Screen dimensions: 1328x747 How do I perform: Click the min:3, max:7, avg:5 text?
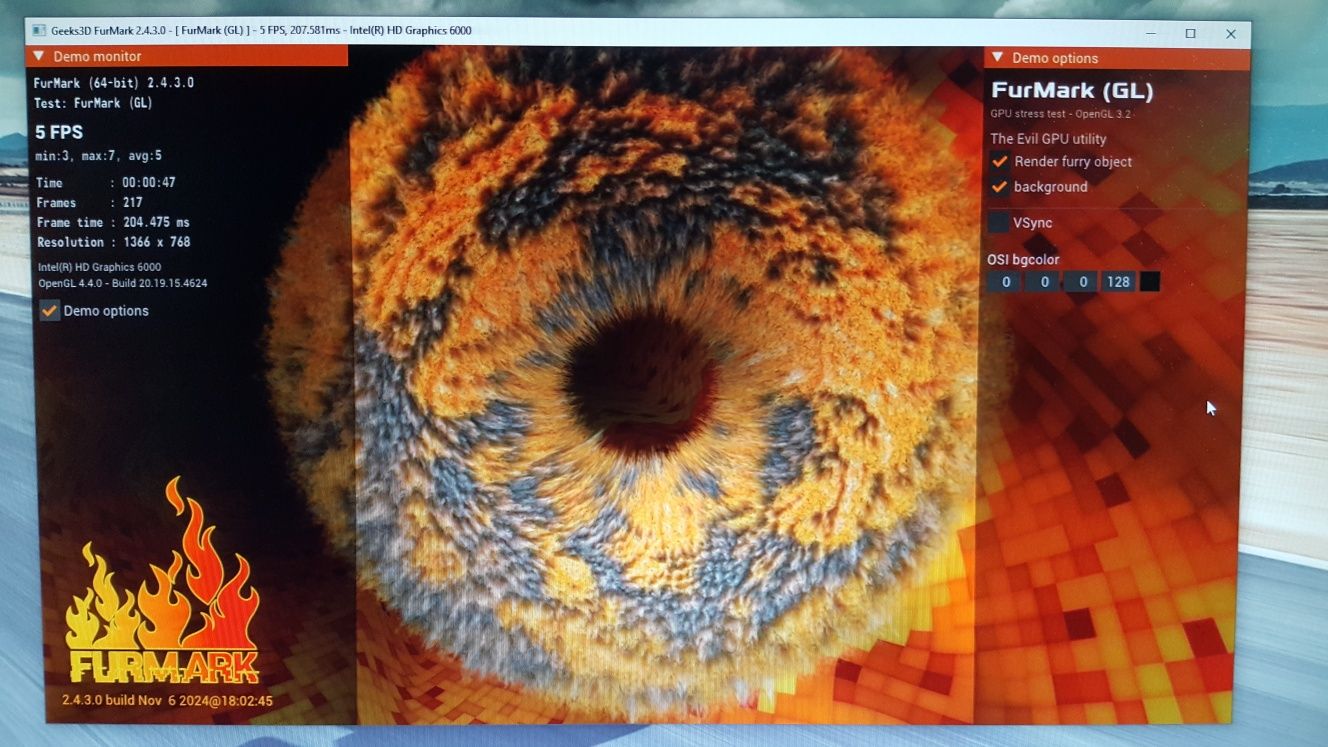98,156
